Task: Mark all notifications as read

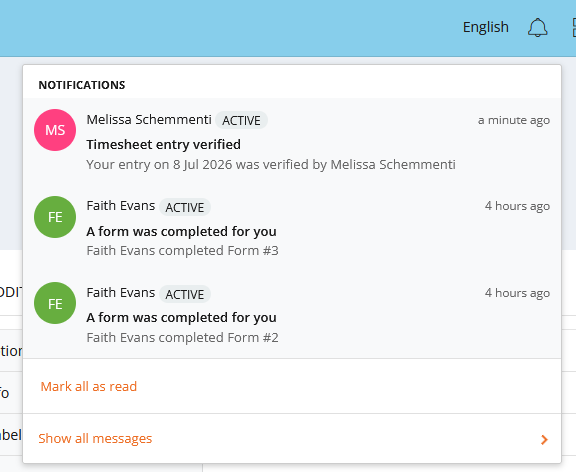Action: (x=89, y=386)
